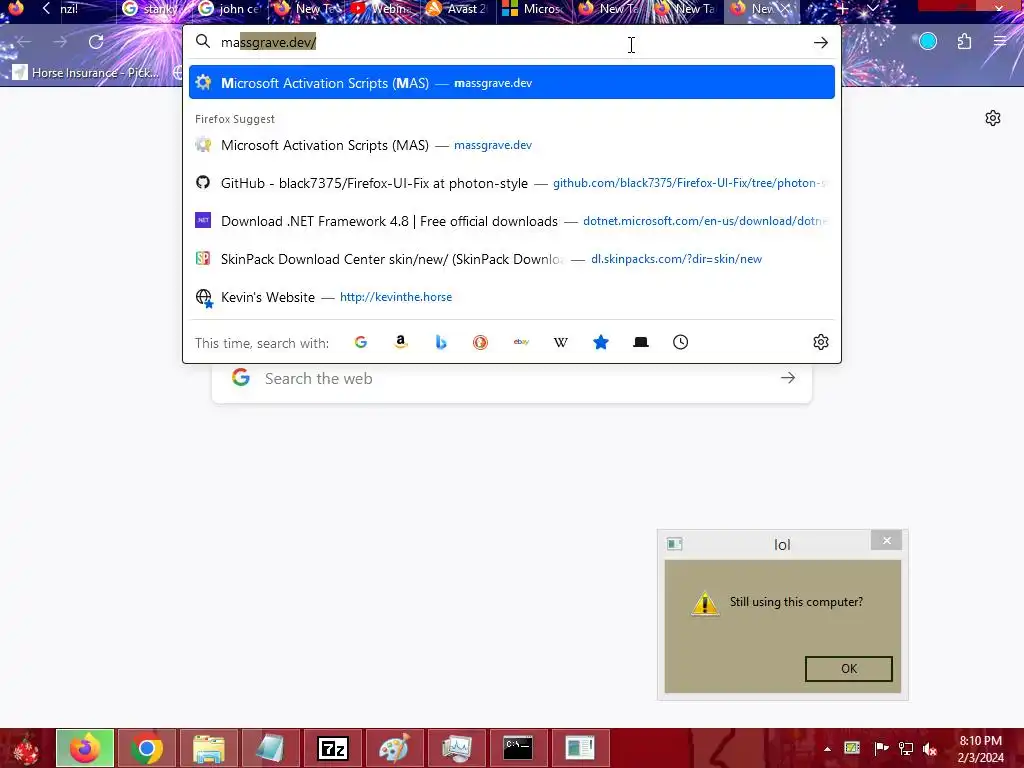
Task: Switch to the Avast tab
Action: 456,9
